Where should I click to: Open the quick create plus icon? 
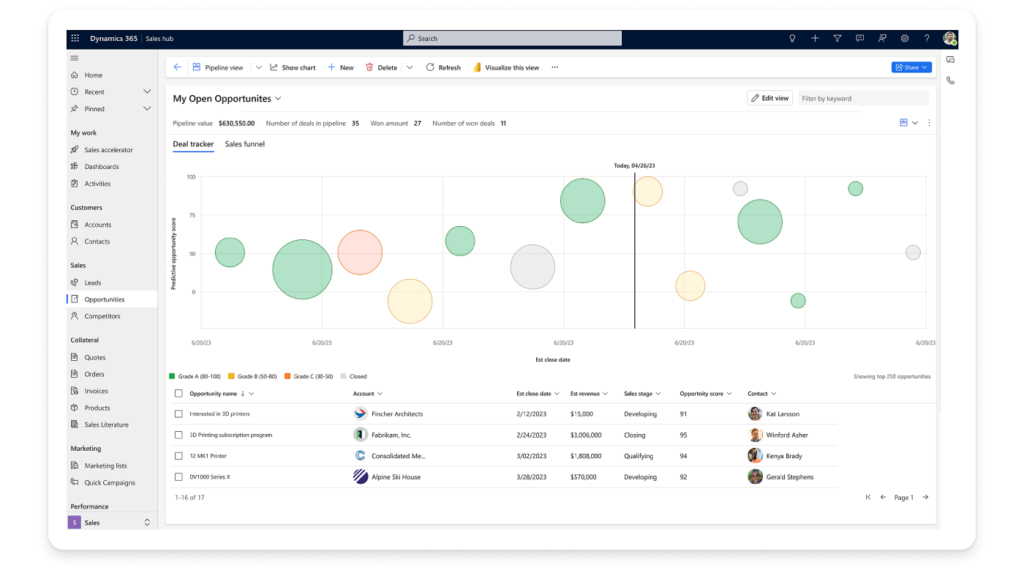pos(815,37)
